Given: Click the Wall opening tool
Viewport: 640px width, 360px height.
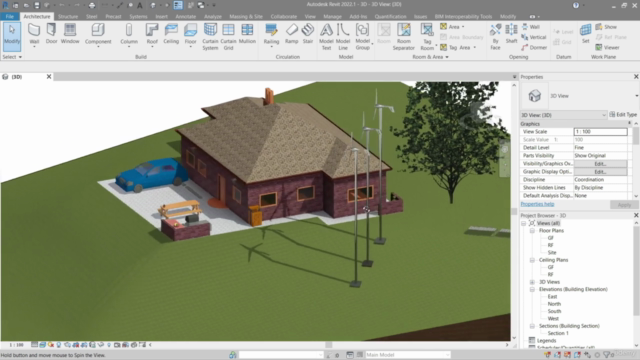Looking at the screenshot, I should (x=531, y=27).
